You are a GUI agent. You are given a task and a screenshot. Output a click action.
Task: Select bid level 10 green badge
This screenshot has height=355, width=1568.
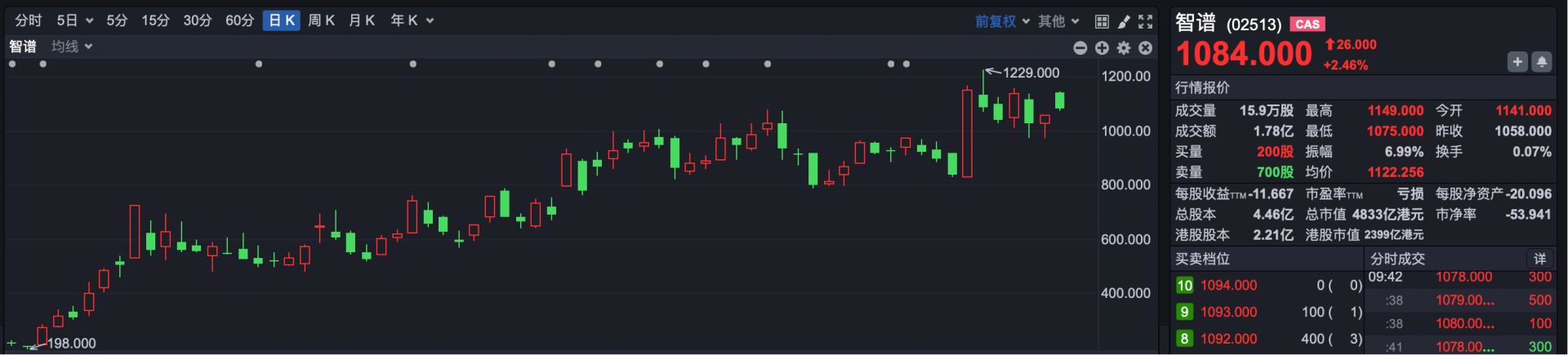(1184, 285)
